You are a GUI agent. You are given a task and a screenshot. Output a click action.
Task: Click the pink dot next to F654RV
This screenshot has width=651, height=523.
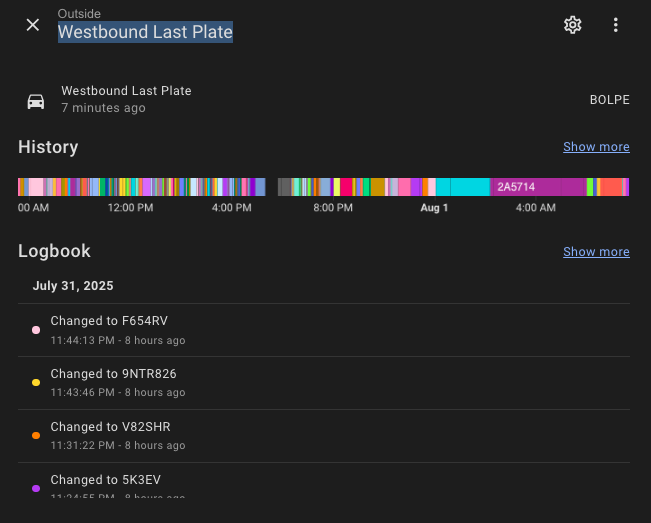pos(36,330)
